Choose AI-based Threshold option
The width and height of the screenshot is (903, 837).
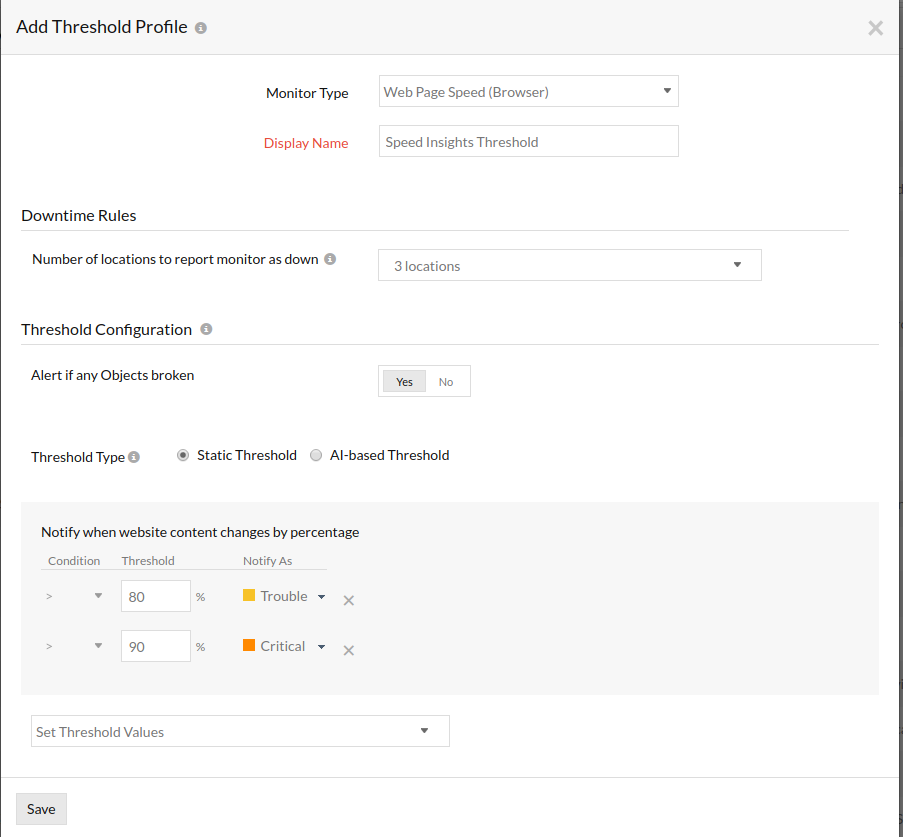pyautogui.click(x=316, y=455)
